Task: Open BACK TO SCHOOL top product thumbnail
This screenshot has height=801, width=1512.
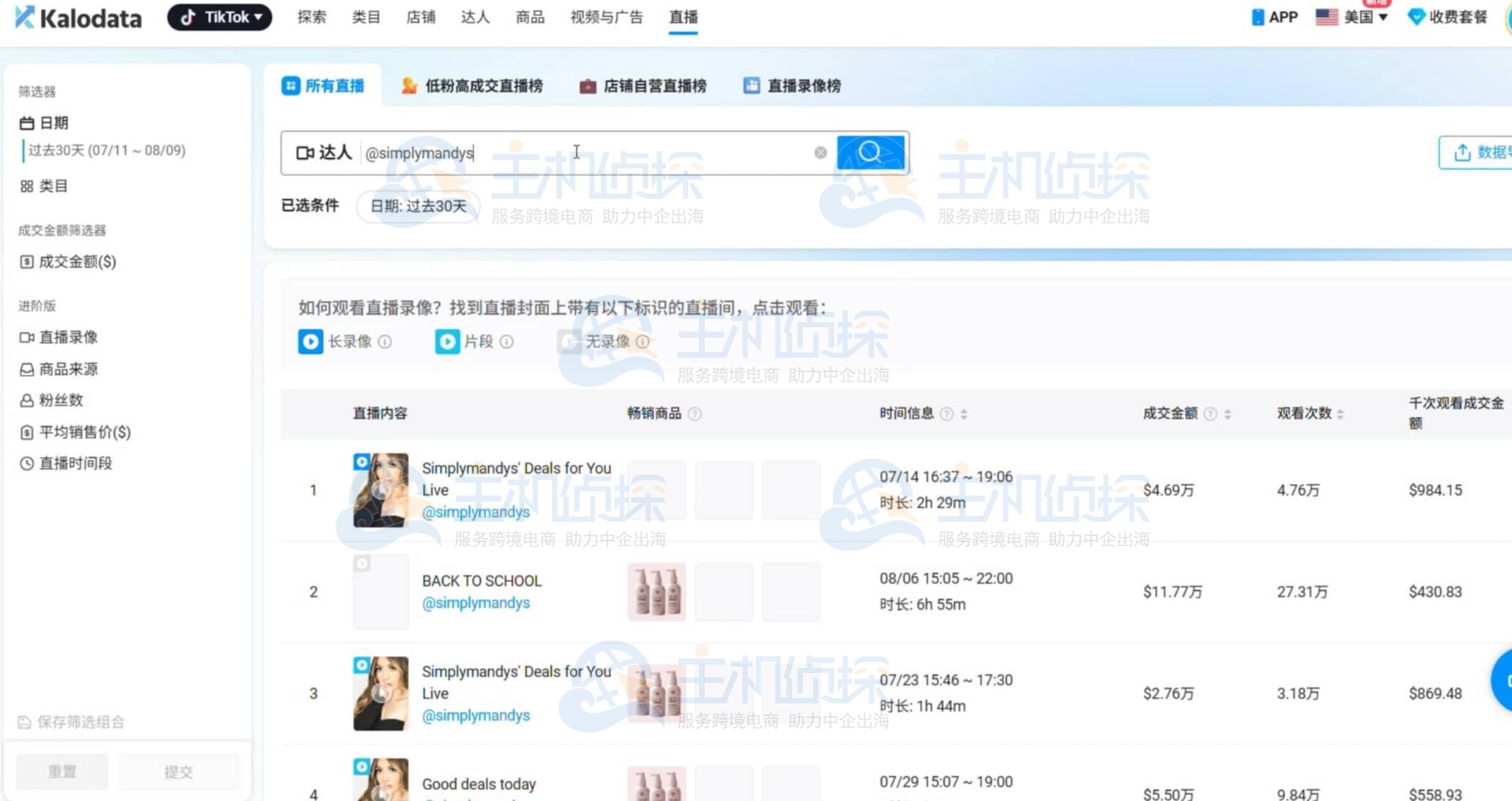Action: [x=656, y=592]
